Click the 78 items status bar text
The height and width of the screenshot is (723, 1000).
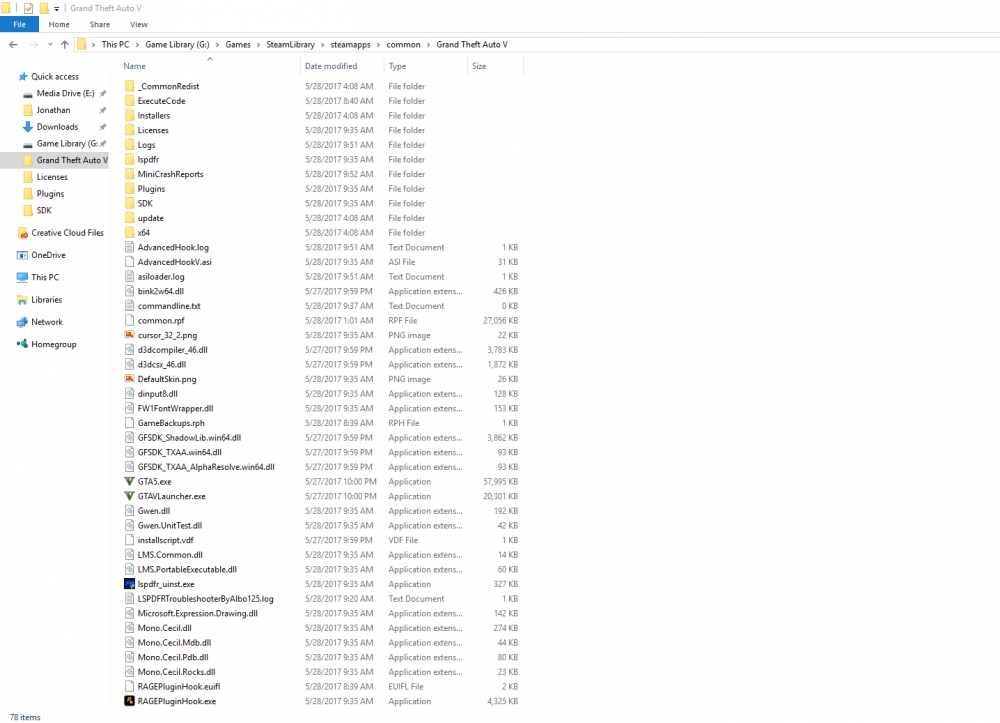(24, 716)
